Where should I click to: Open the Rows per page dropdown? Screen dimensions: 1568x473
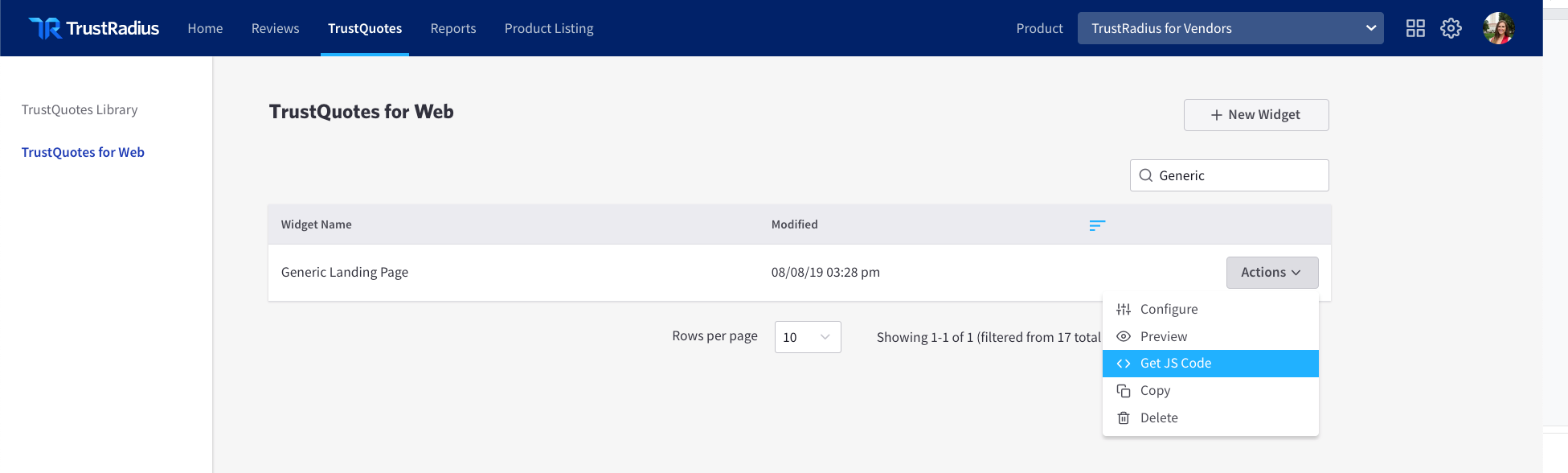coord(808,337)
